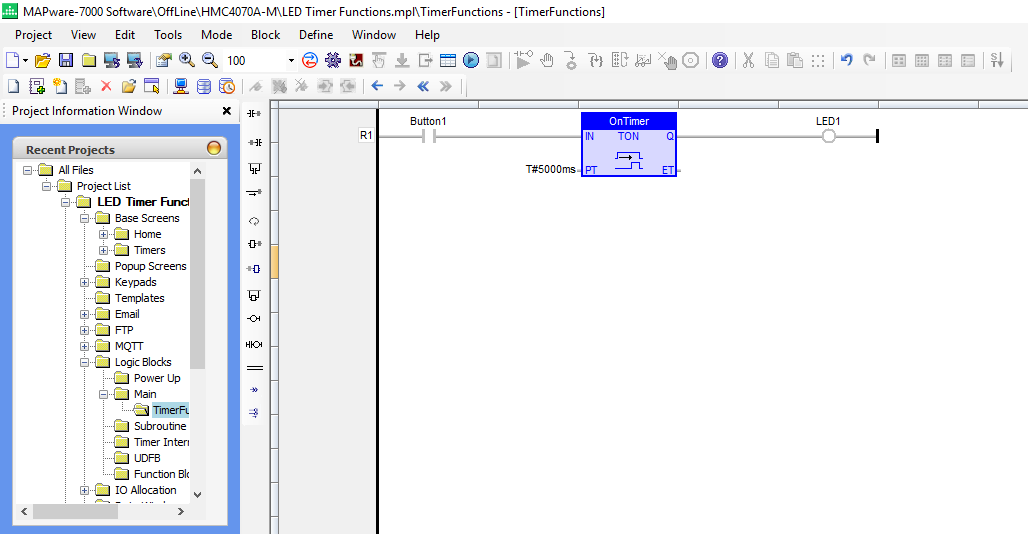1028x534 pixels.
Task: Select the OnTimer TON function block
Action: 629,144
